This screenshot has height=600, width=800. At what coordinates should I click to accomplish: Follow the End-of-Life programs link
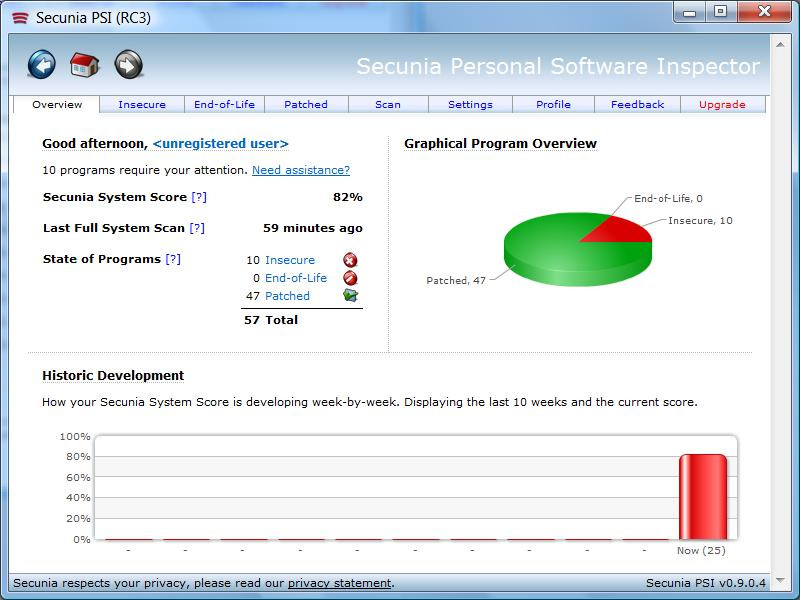[x=296, y=278]
